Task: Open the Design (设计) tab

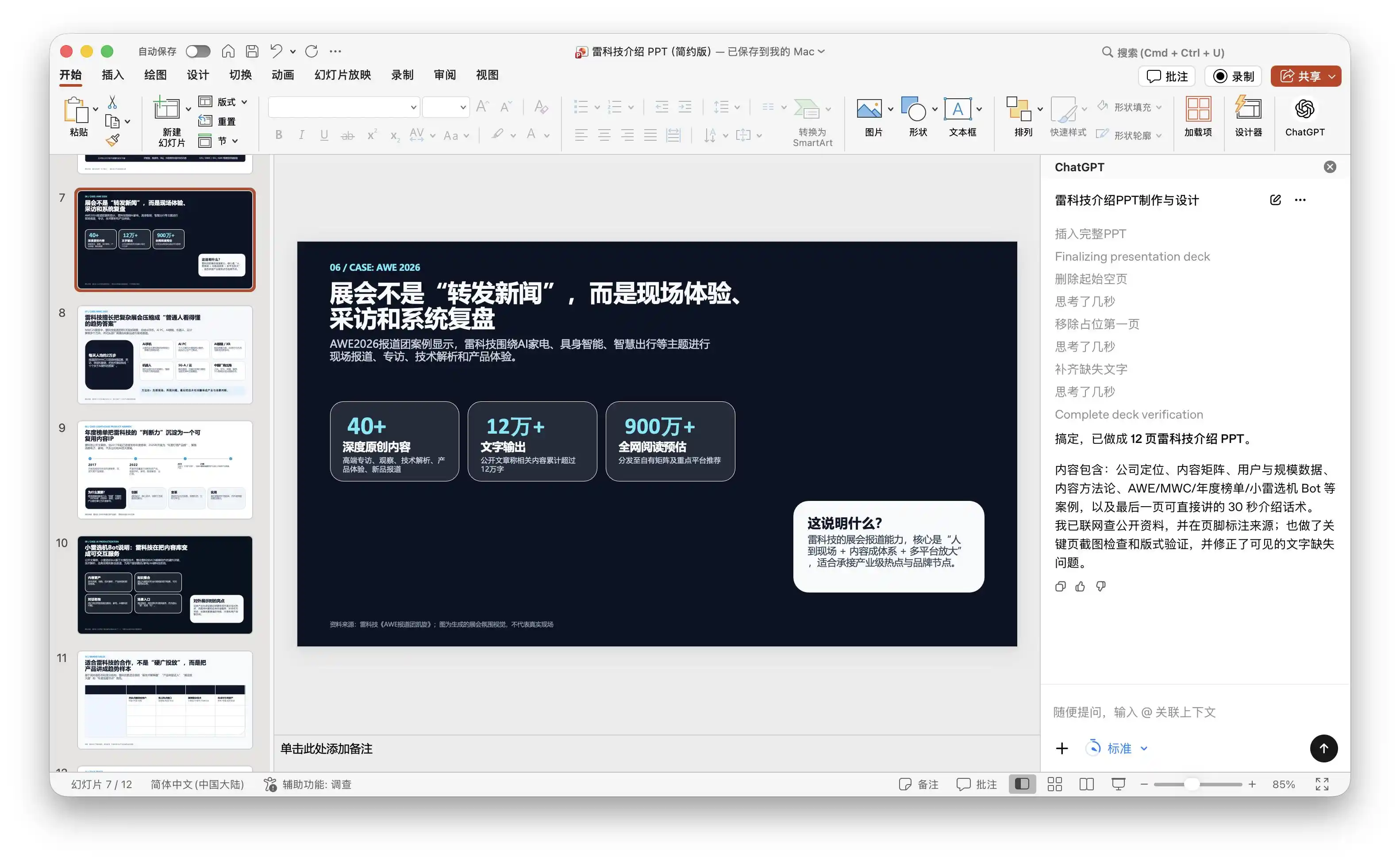Action: [198, 75]
